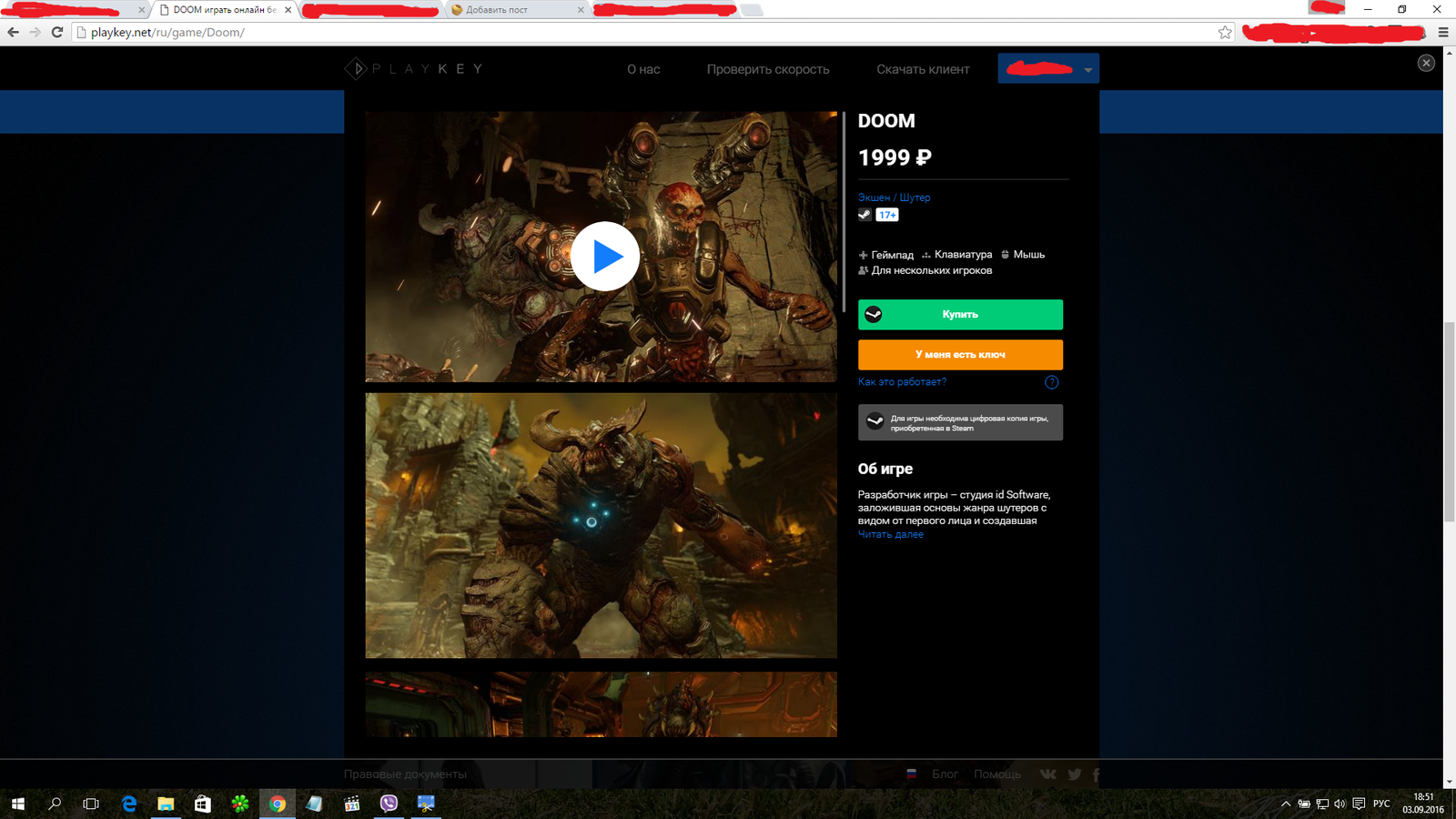Play the DOOM trailer video
The image size is (1456, 819).
pos(605,257)
